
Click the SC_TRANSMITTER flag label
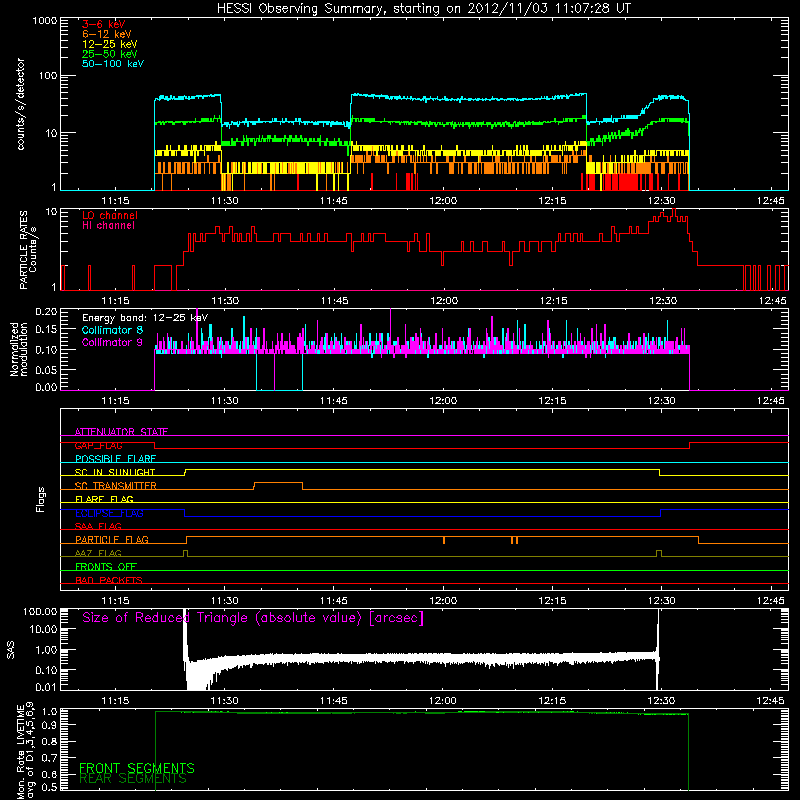pos(116,486)
